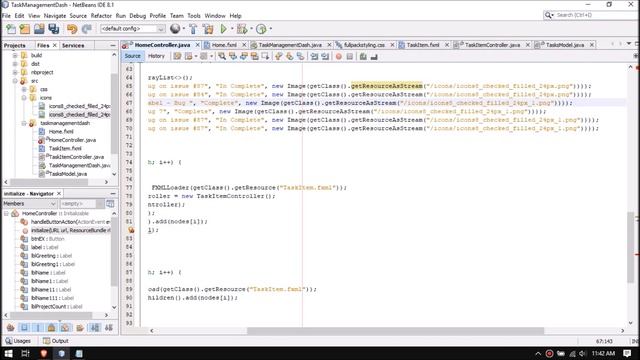
Task: Click the New Project toolbar icon
Action: tap(25, 29)
